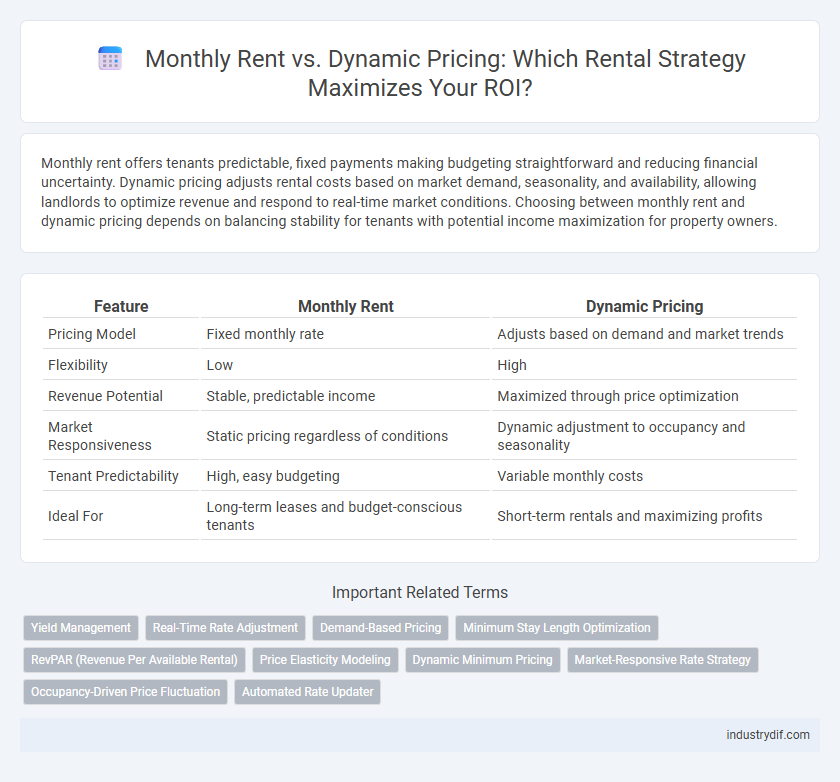Select the Price Elasticity Modeling tag
The width and height of the screenshot is (840, 782).
[325, 660]
